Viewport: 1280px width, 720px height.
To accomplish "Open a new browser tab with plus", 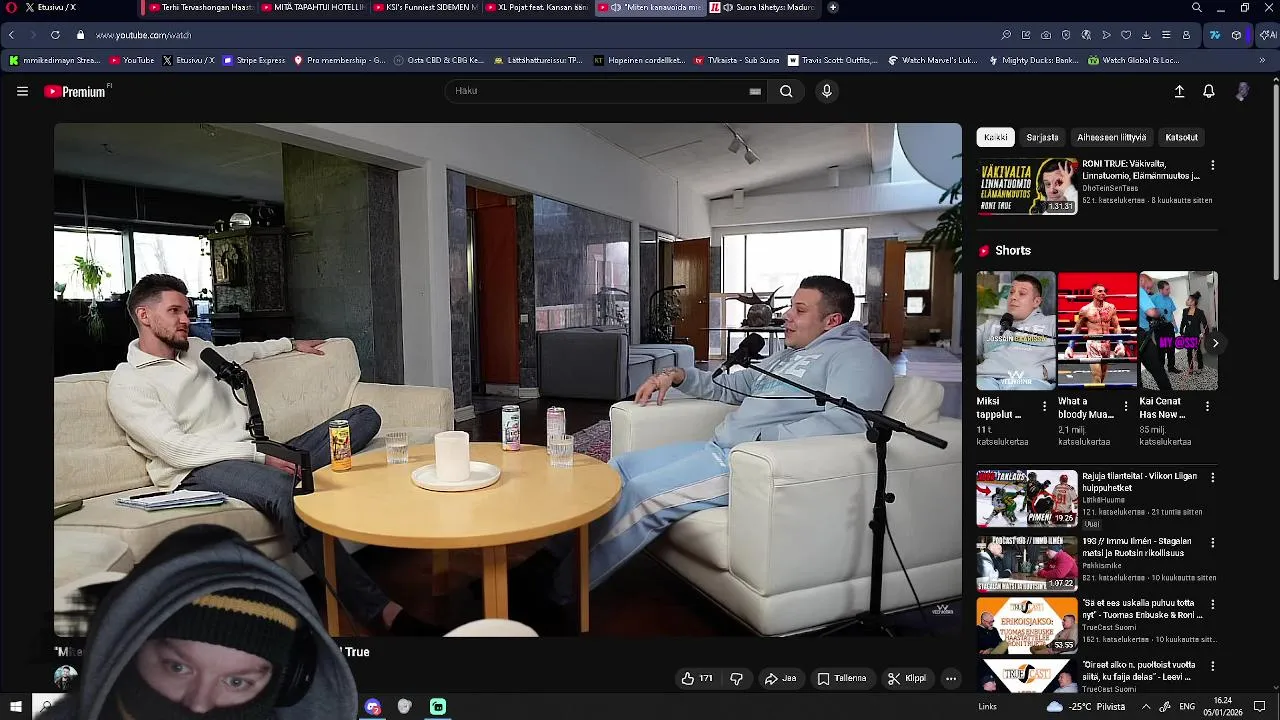I will 833,7.
